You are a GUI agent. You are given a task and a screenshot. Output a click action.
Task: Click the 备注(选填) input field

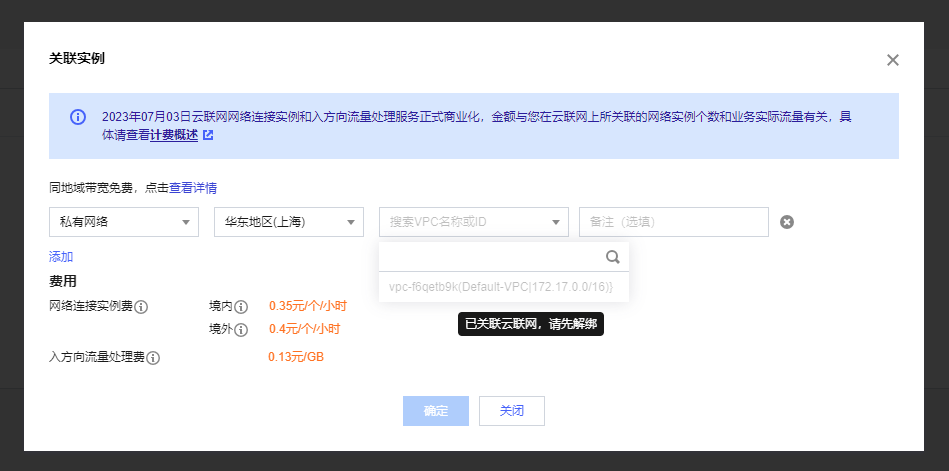coord(673,222)
